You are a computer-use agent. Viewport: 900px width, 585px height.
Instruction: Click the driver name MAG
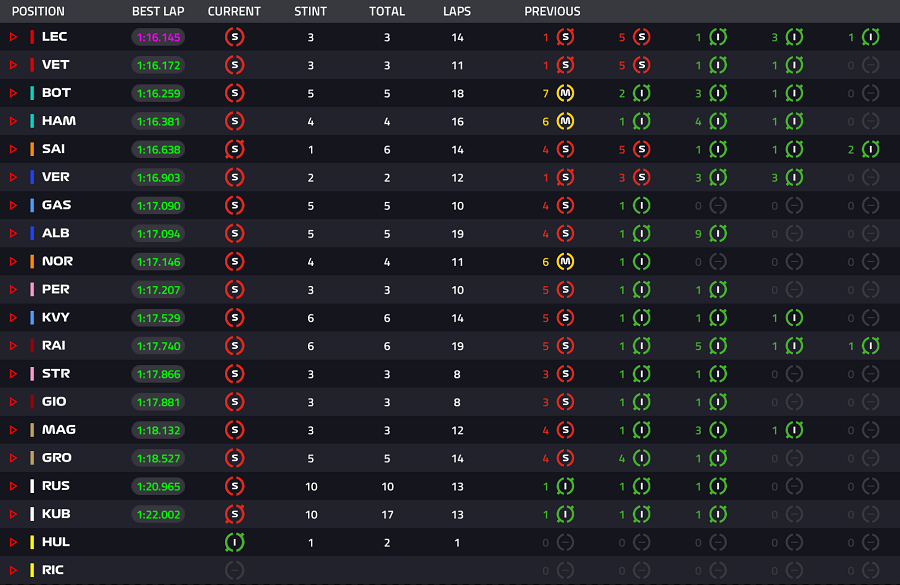coord(59,430)
